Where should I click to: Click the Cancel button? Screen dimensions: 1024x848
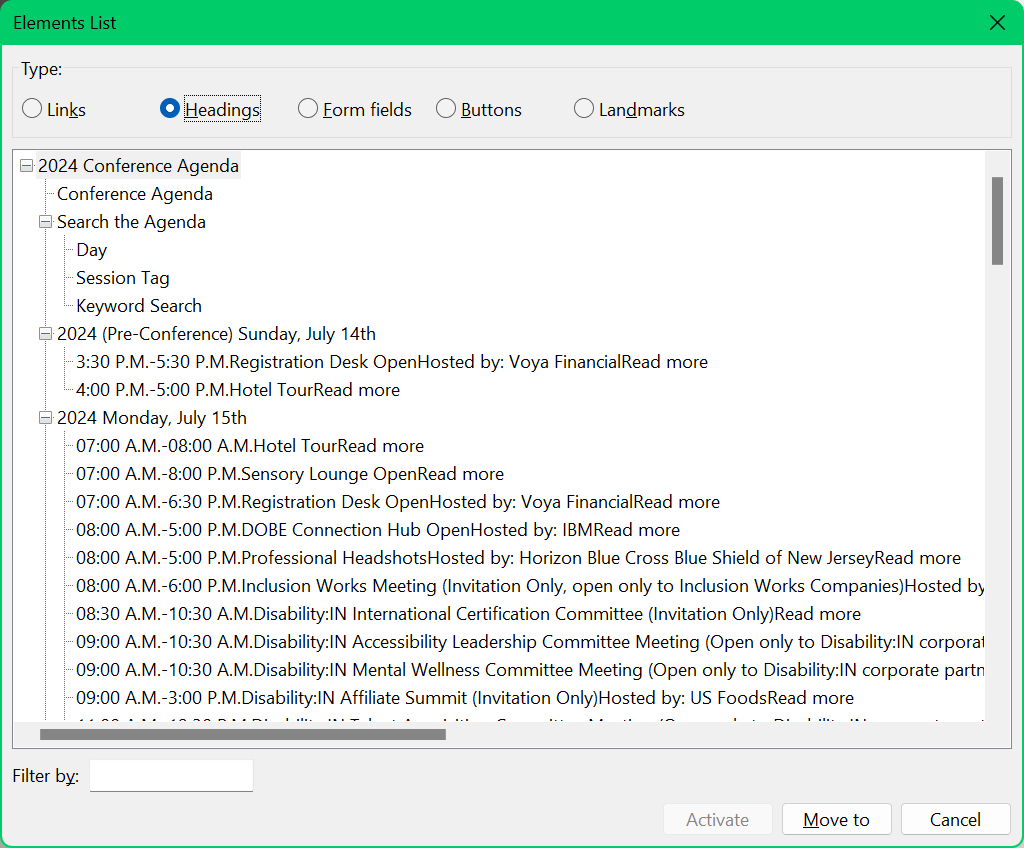coord(955,819)
